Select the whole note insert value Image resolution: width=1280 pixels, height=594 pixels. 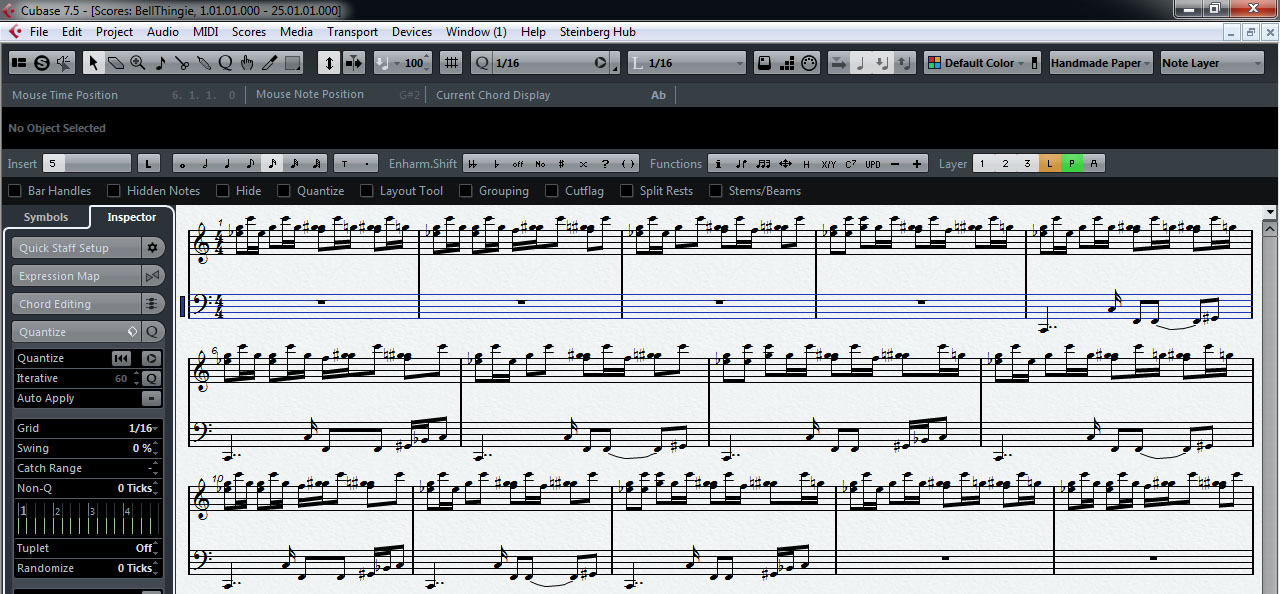[183, 164]
